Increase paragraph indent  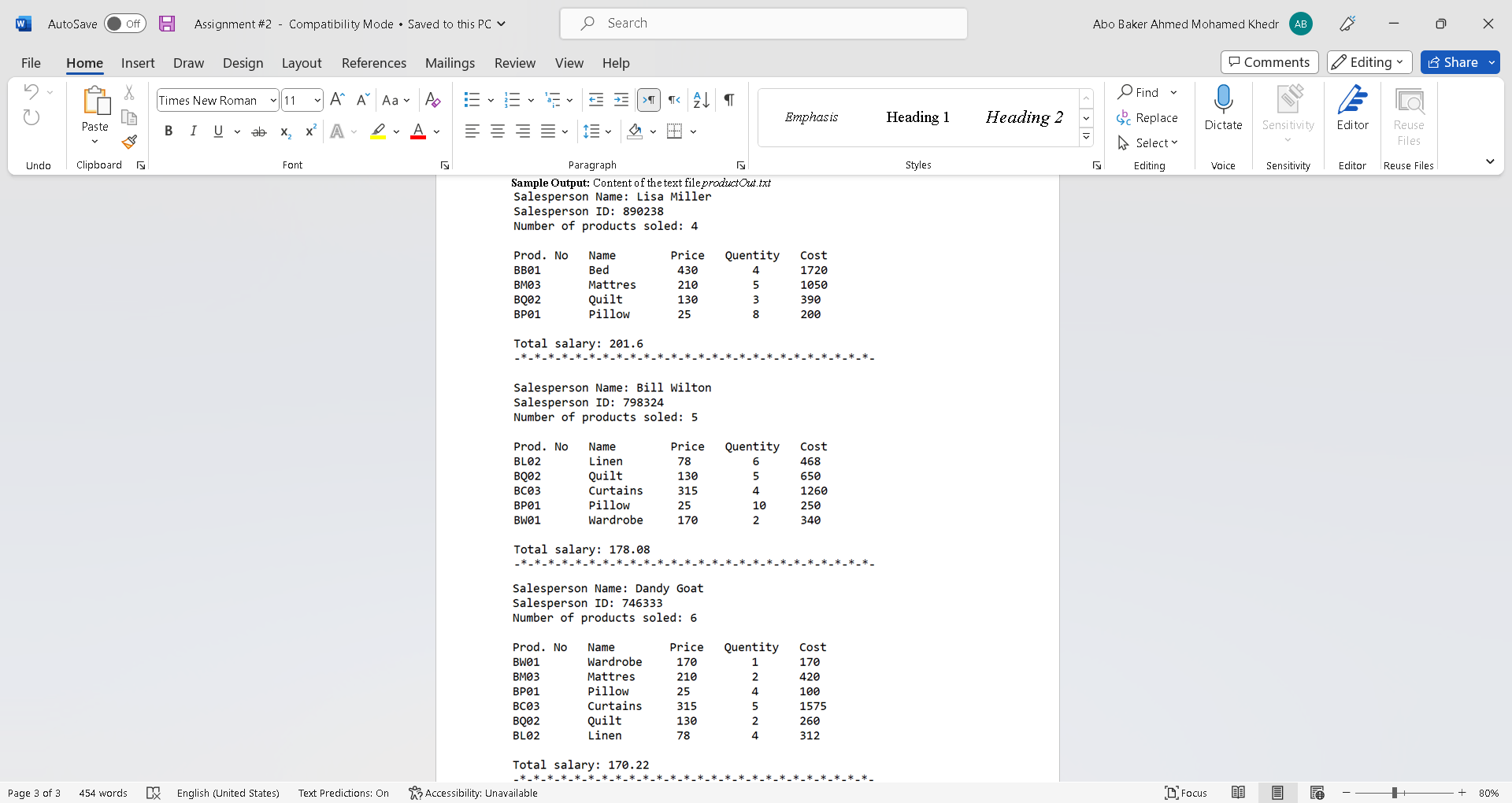click(621, 100)
